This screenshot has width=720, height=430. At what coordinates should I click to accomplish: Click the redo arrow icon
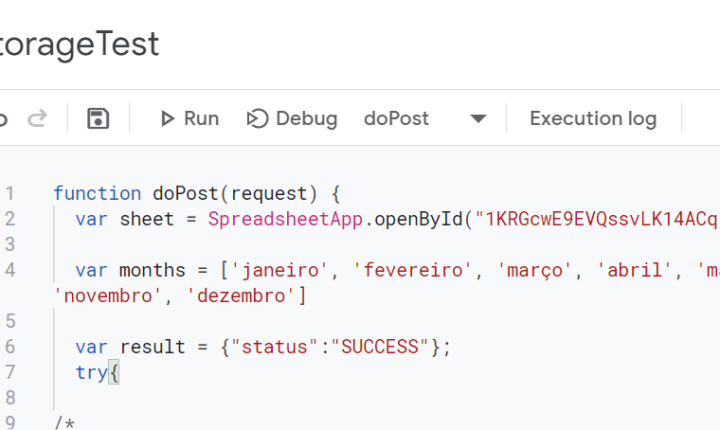pos(37,119)
